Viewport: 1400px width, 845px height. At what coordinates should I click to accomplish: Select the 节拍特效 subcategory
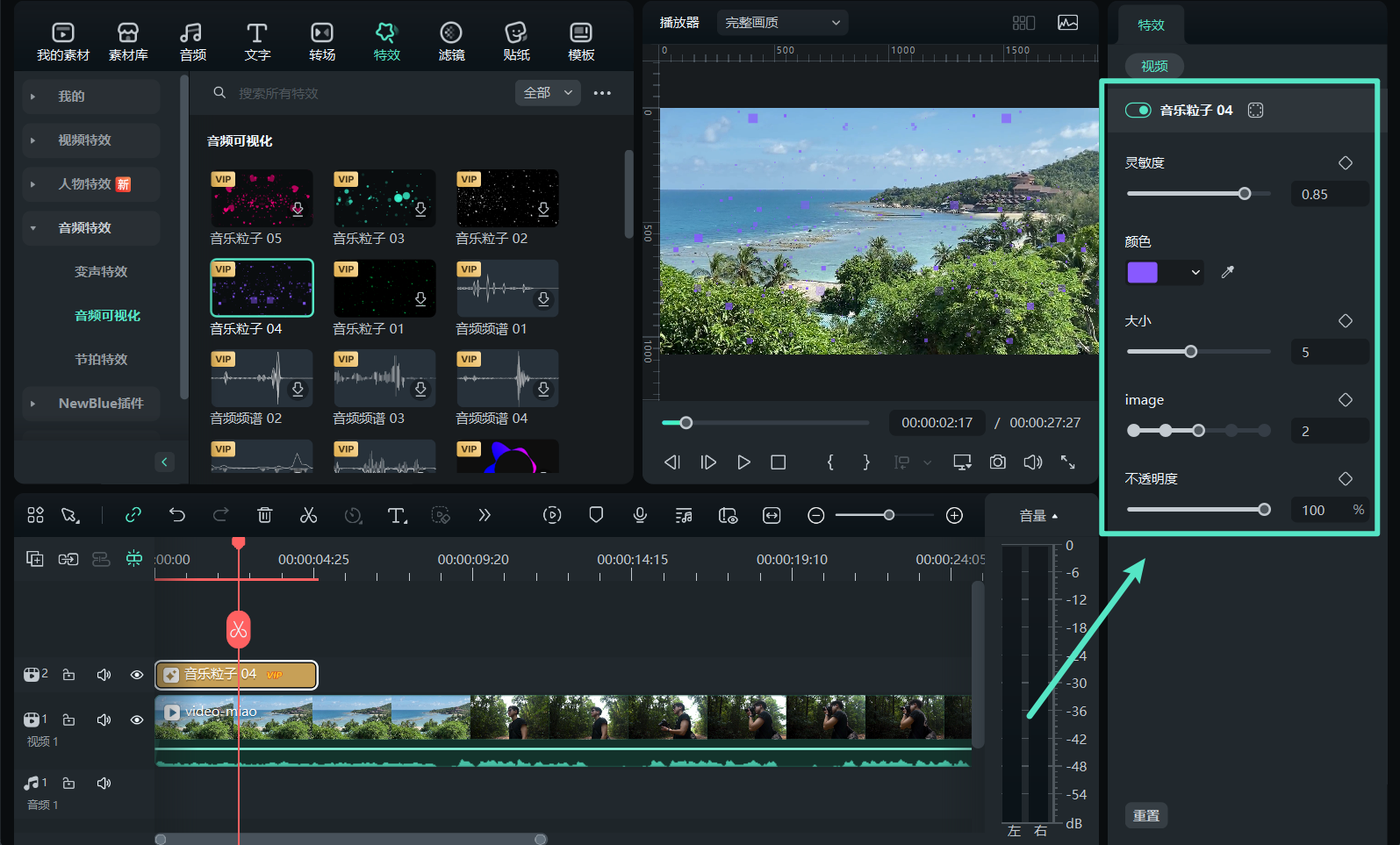click(x=101, y=360)
